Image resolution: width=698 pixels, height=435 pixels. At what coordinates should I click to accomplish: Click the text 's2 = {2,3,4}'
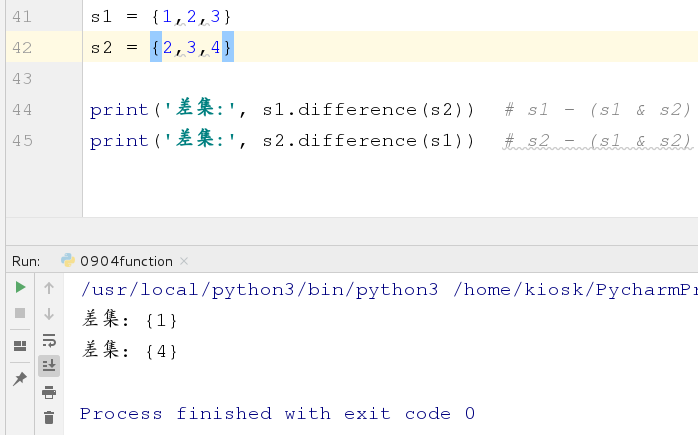click(162, 48)
